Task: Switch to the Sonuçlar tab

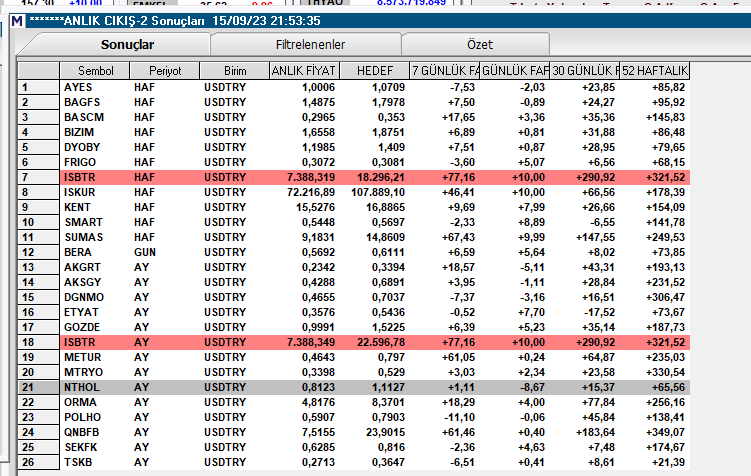Action: pyautogui.click(x=127, y=45)
